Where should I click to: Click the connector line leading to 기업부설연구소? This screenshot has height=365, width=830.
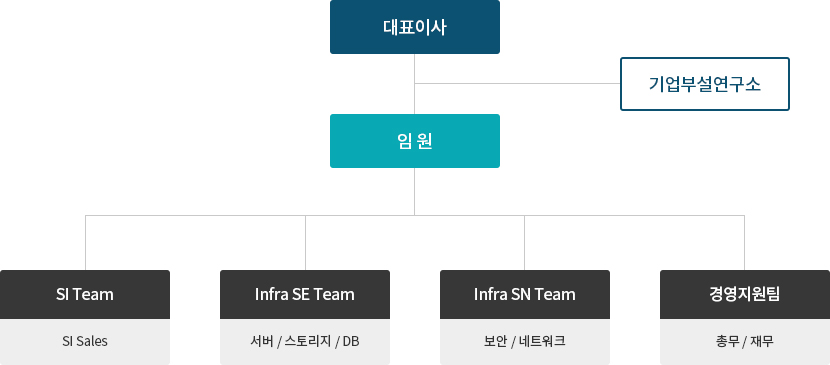click(x=517, y=84)
